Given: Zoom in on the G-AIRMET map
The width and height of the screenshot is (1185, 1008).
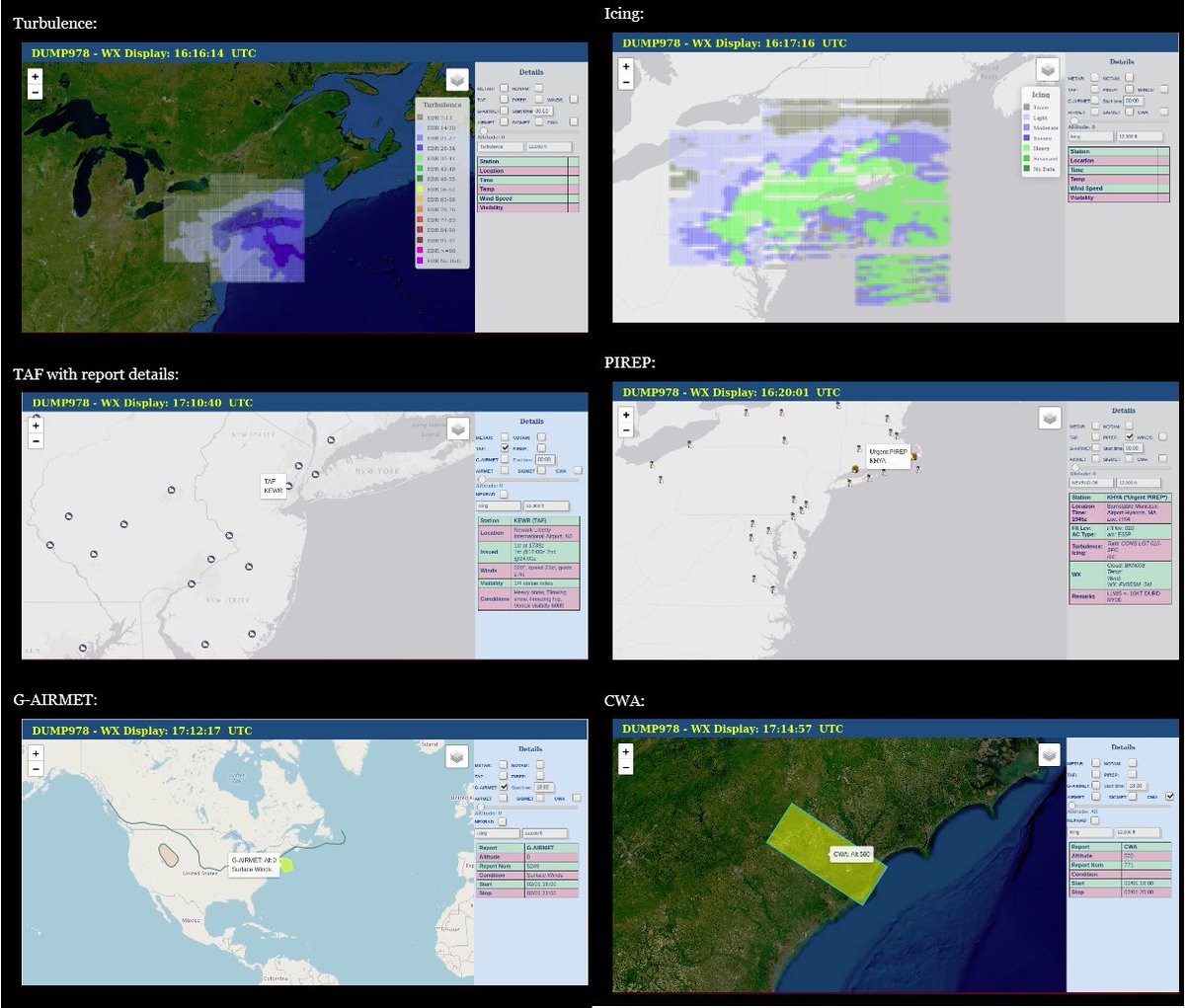Looking at the screenshot, I should [x=36, y=753].
